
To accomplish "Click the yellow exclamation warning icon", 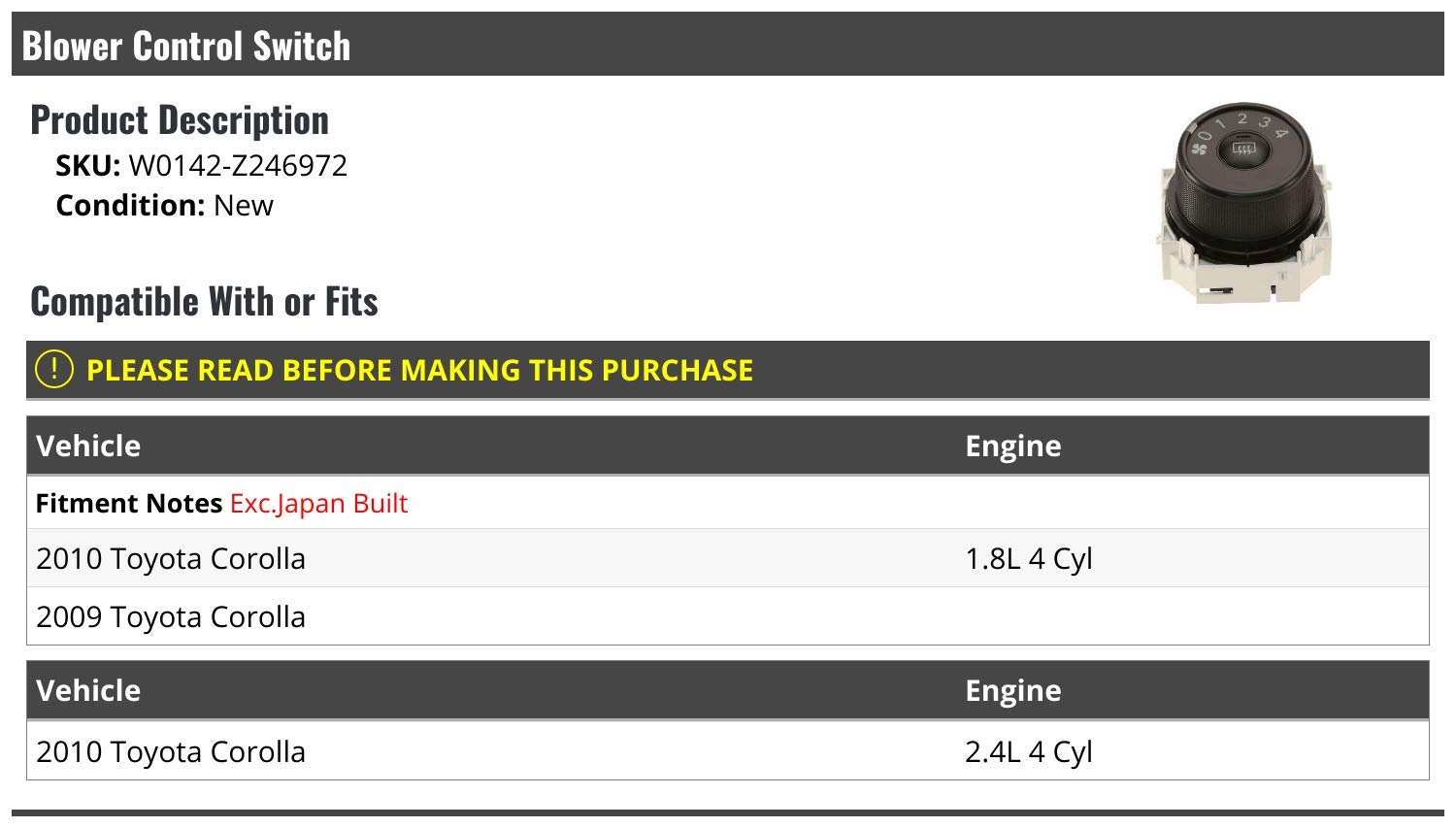I will pos(54,370).
